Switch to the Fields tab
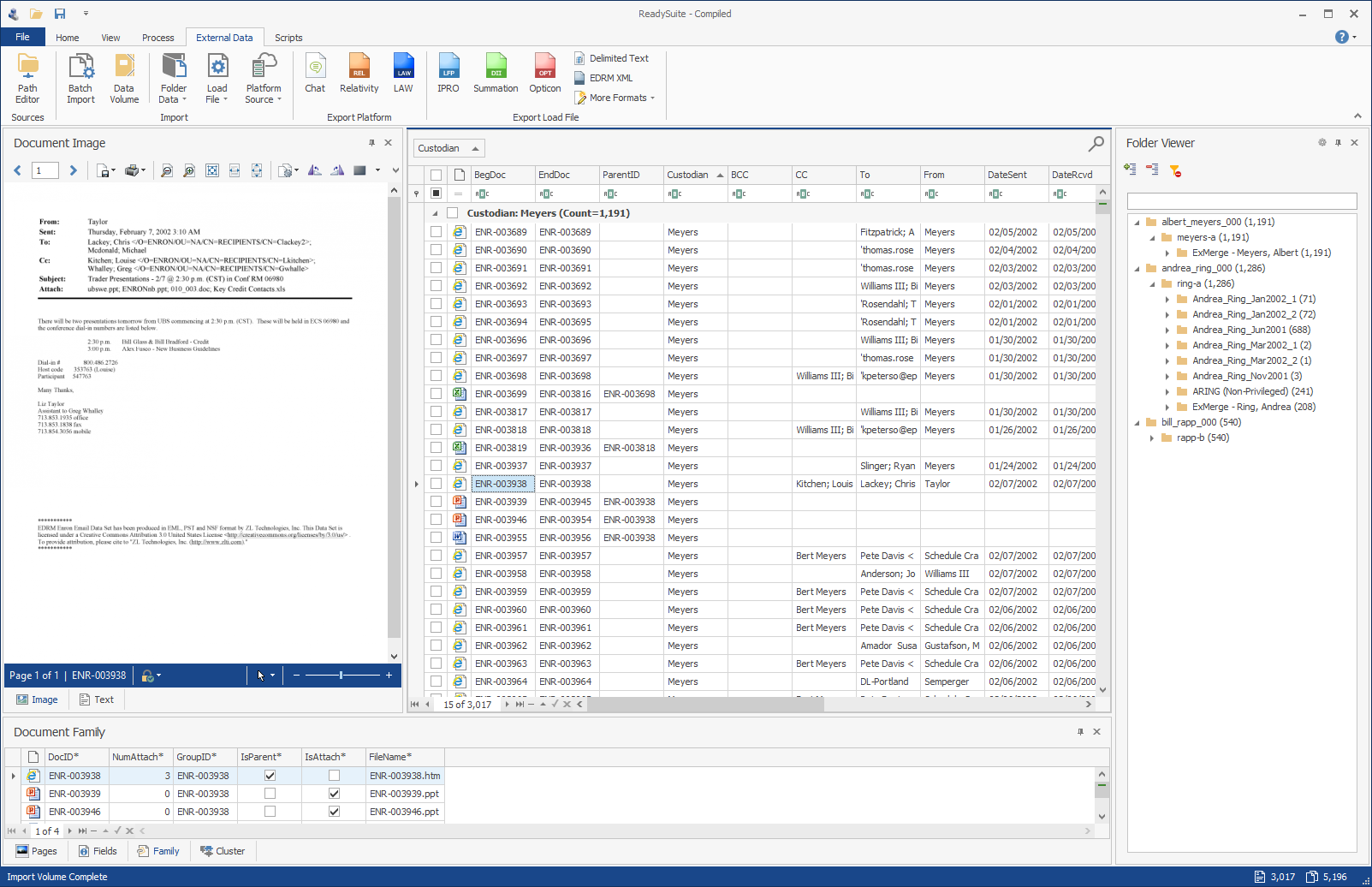Image resolution: width=1372 pixels, height=887 pixels. (x=98, y=851)
